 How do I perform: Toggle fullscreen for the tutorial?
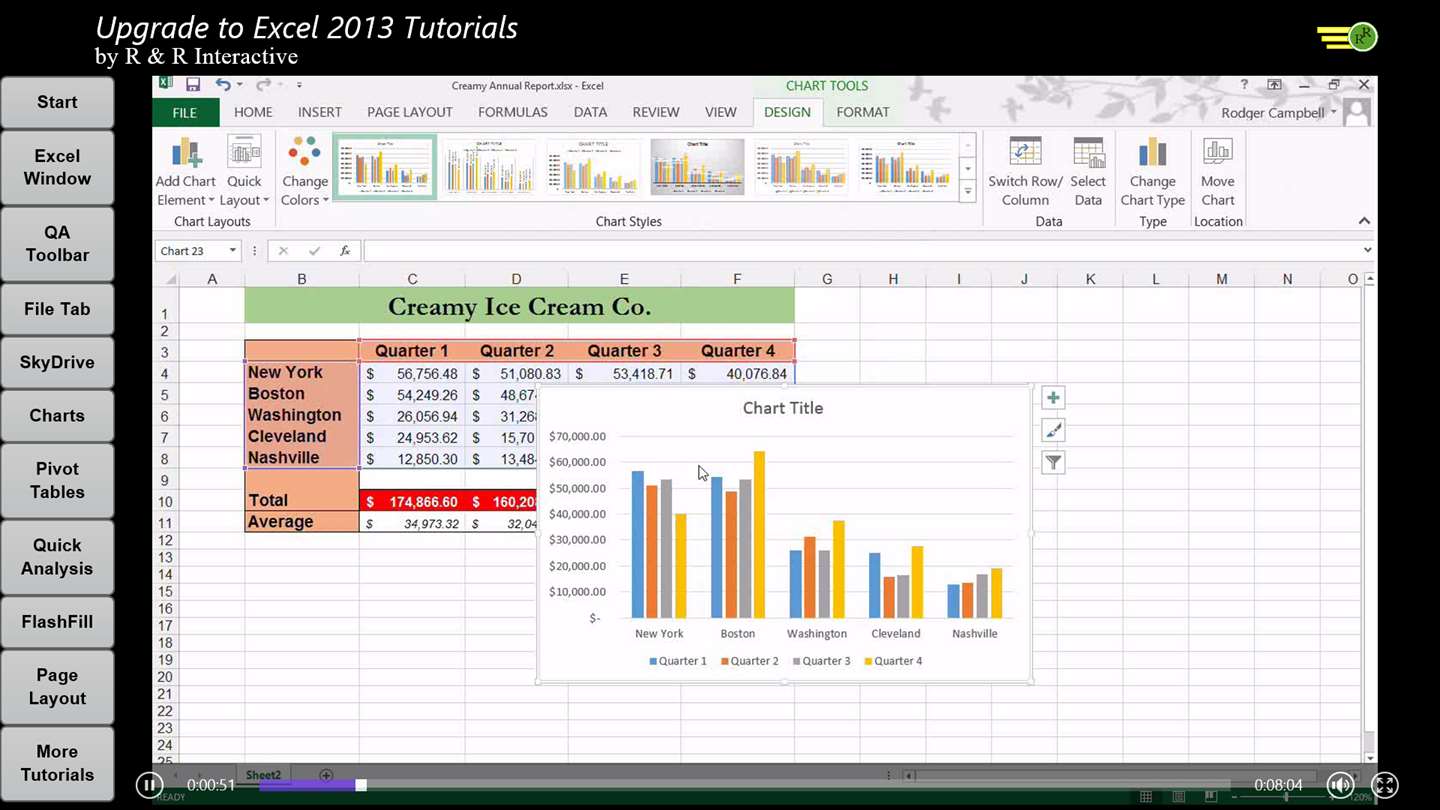pyautogui.click(x=1385, y=785)
